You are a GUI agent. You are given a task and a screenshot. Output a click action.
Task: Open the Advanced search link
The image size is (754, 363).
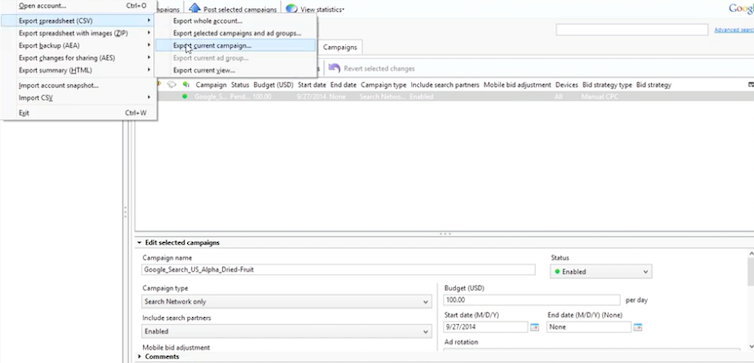click(734, 30)
